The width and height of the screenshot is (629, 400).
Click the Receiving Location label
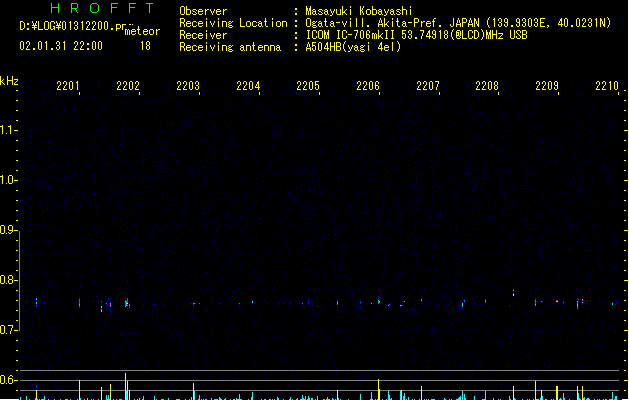pyautogui.click(x=233, y=23)
